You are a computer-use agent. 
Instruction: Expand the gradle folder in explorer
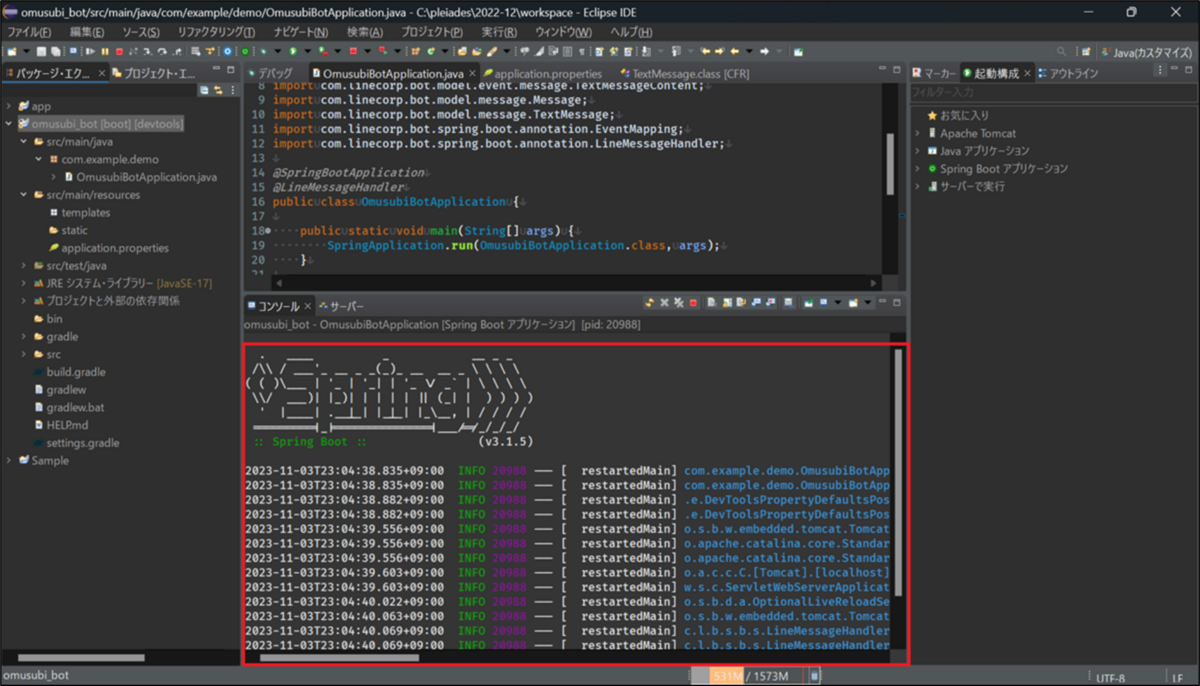tap(23, 337)
